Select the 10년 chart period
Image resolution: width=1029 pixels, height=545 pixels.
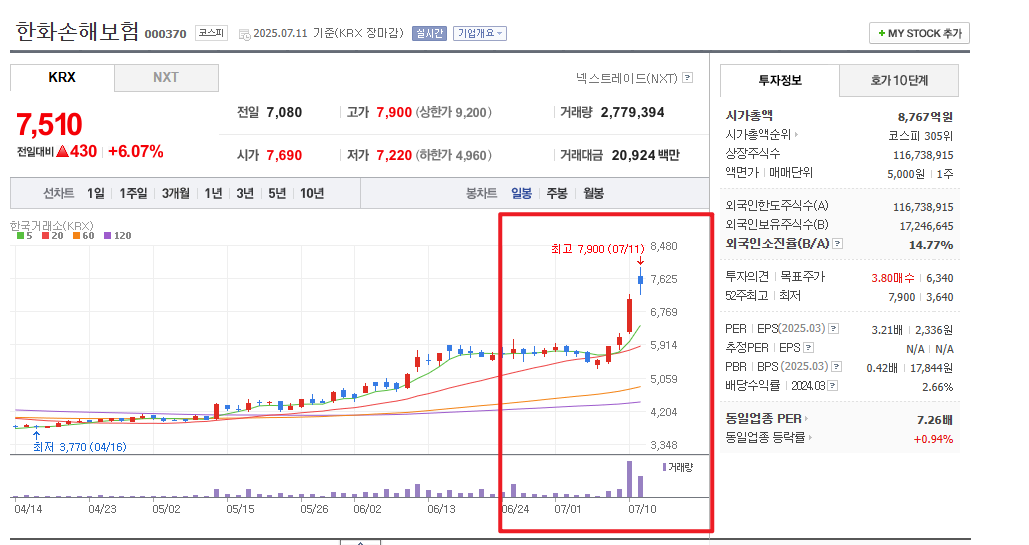point(312,193)
